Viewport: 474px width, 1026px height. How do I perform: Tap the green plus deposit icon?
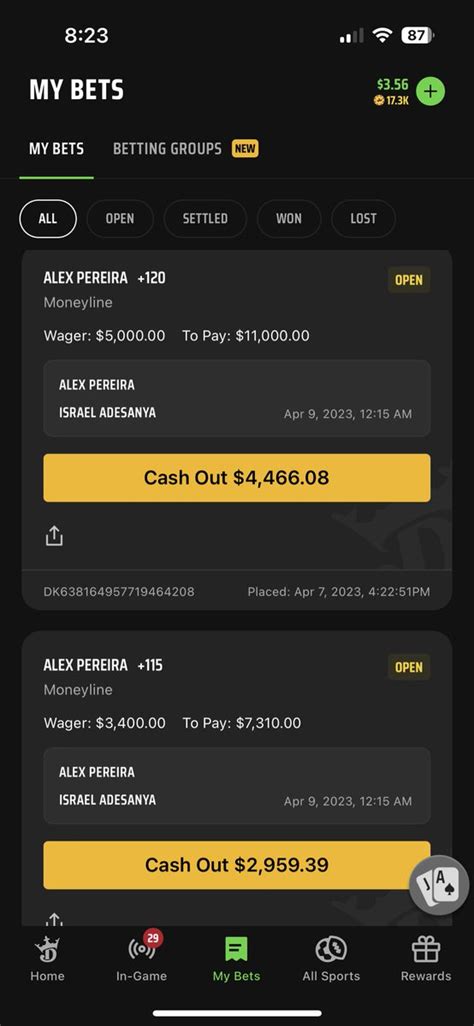pos(430,92)
